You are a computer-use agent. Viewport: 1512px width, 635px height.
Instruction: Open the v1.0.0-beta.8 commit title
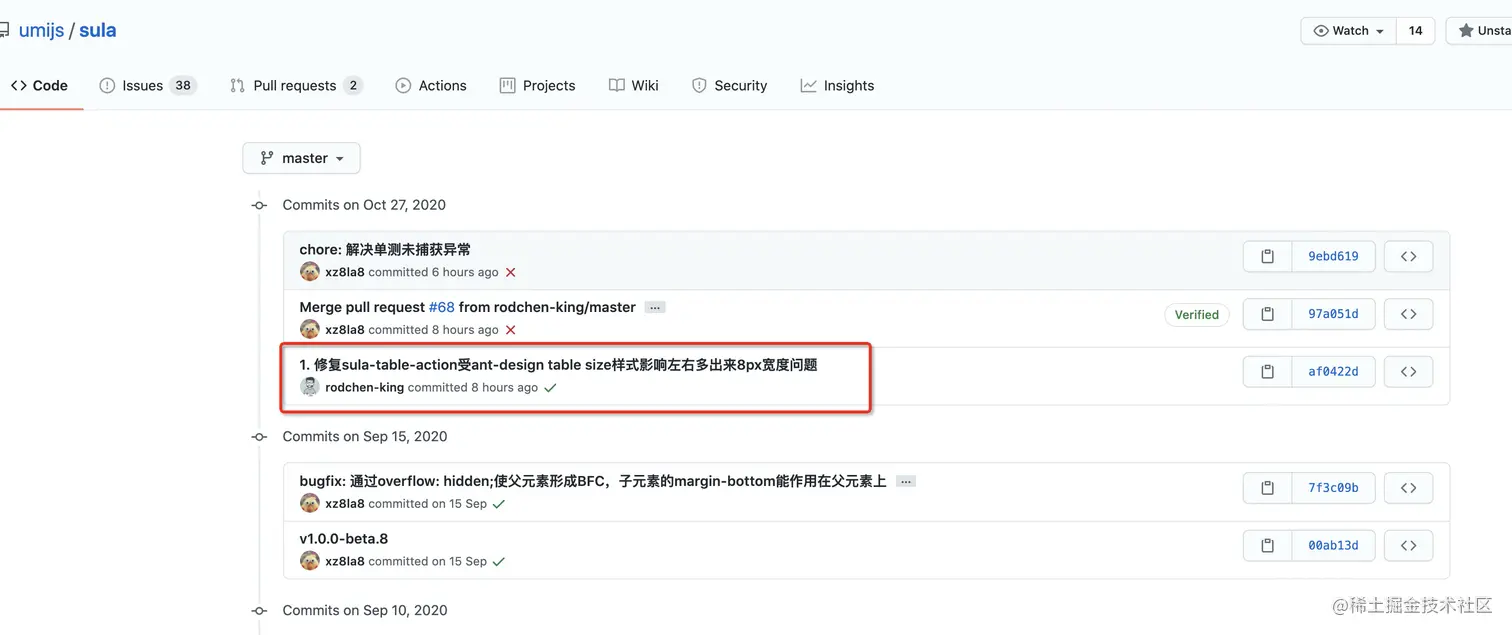(344, 539)
